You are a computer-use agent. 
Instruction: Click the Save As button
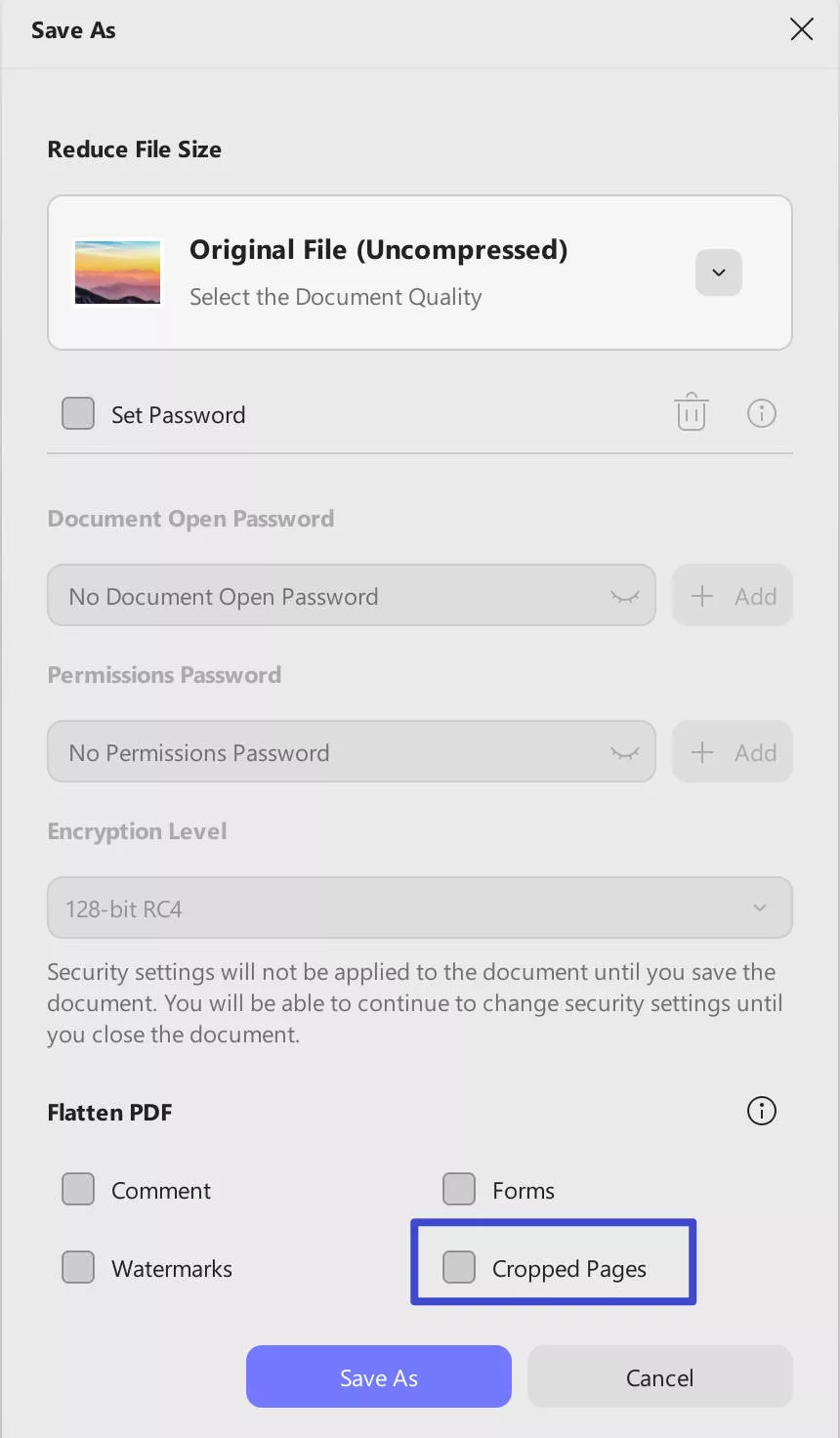click(378, 1376)
